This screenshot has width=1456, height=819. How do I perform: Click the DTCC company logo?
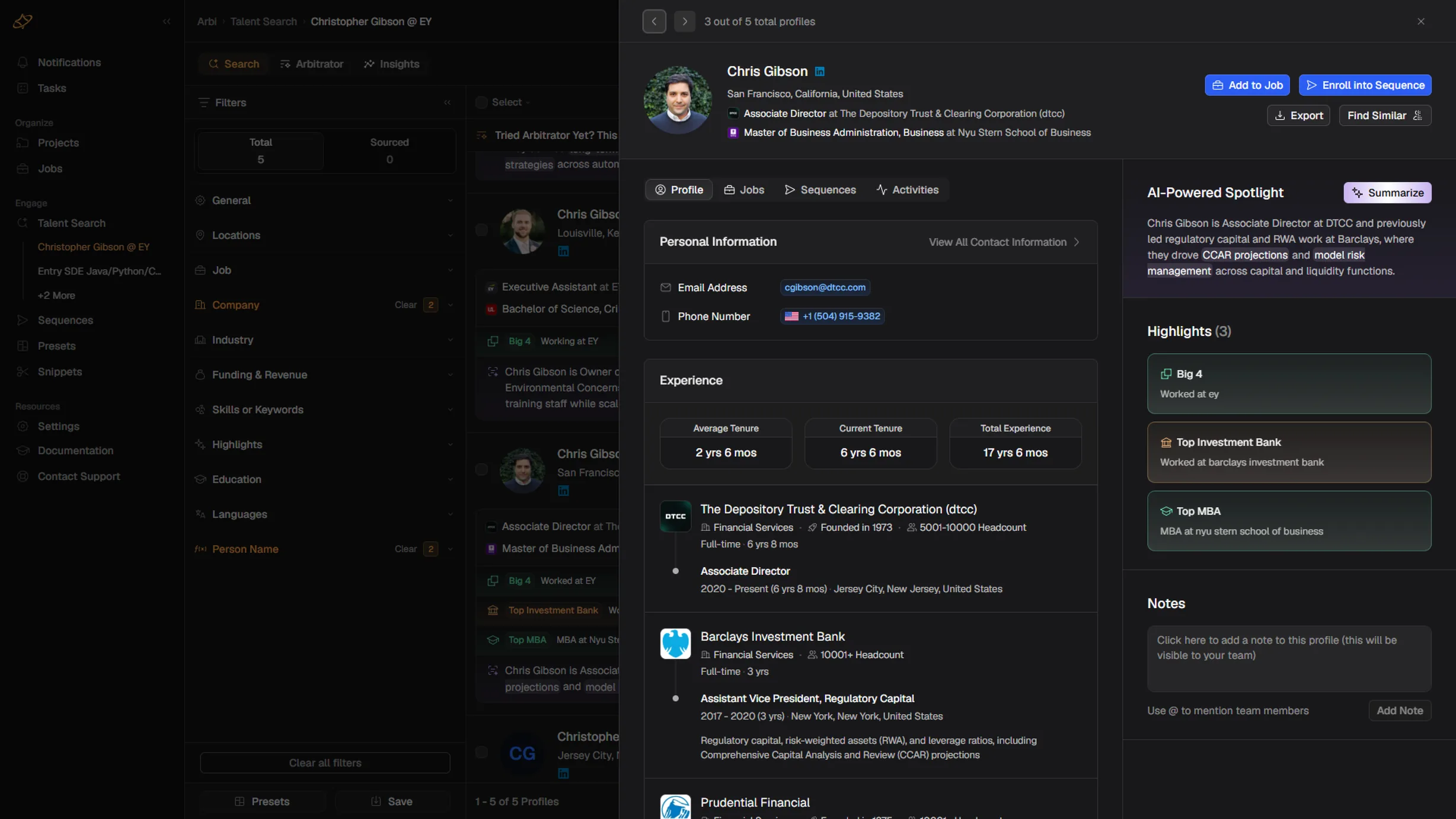[675, 517]
